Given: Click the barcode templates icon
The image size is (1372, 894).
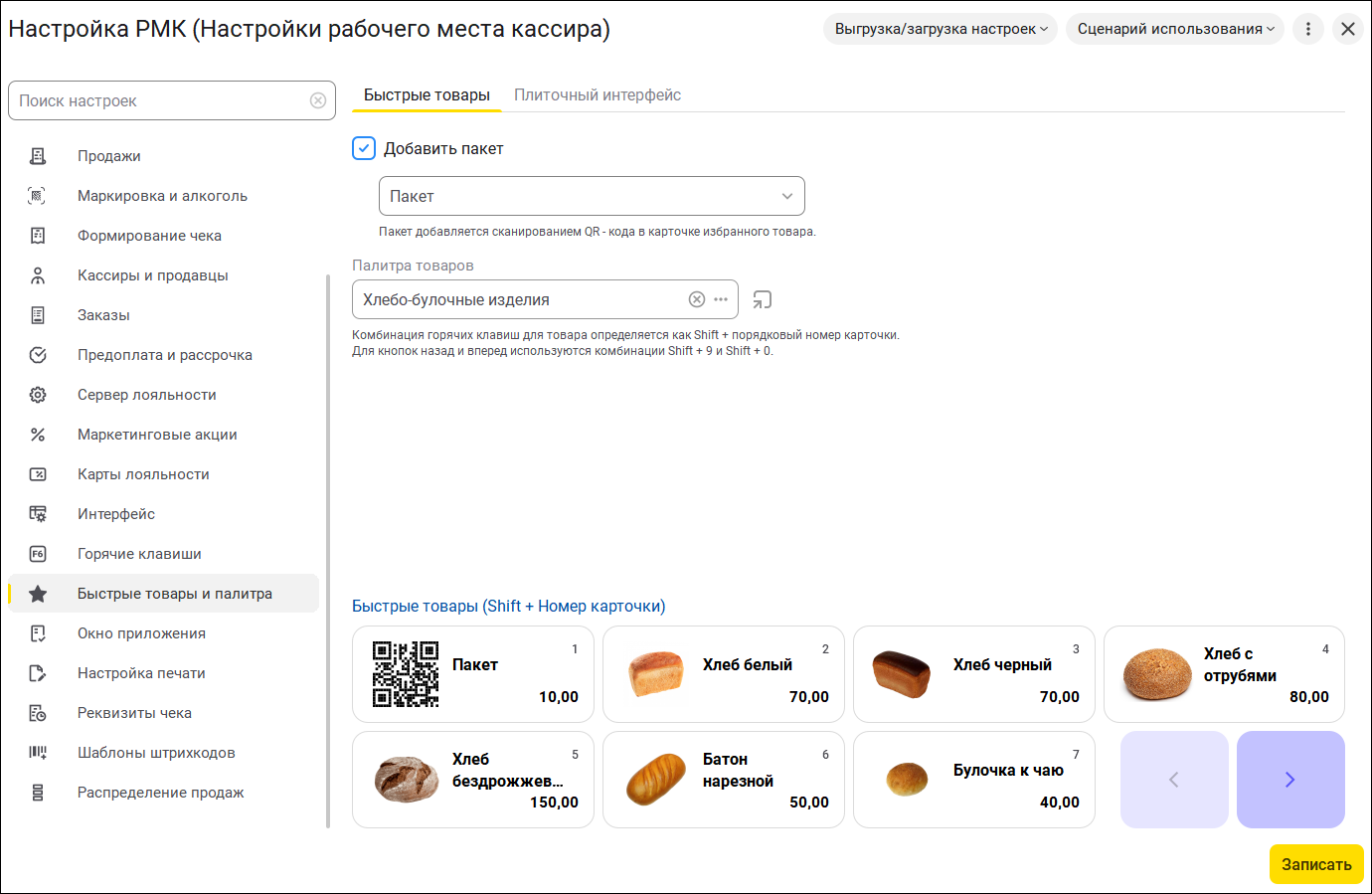Looking at the screenshot, I should [38, 753].
